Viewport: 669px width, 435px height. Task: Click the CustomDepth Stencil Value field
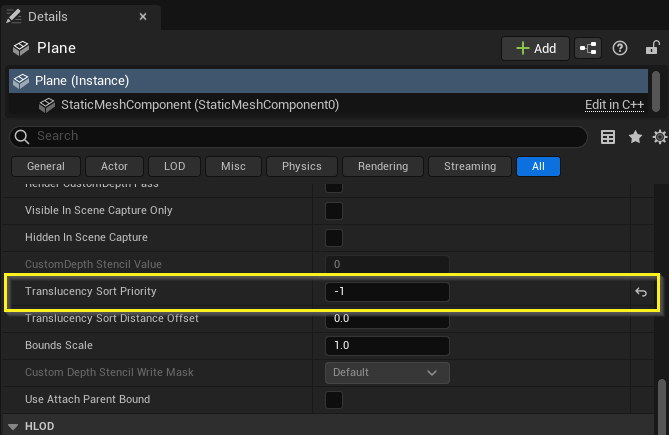click(387, 264)
